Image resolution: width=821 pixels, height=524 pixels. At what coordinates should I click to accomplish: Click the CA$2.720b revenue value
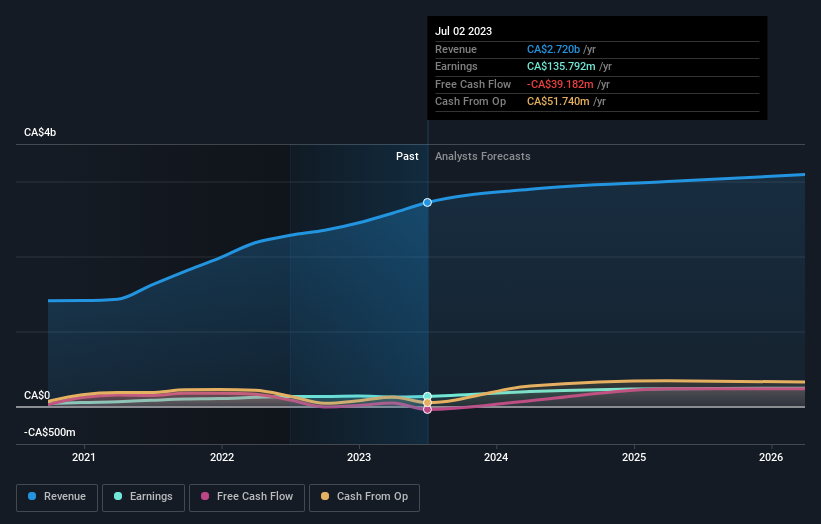(x=553, y=49)
